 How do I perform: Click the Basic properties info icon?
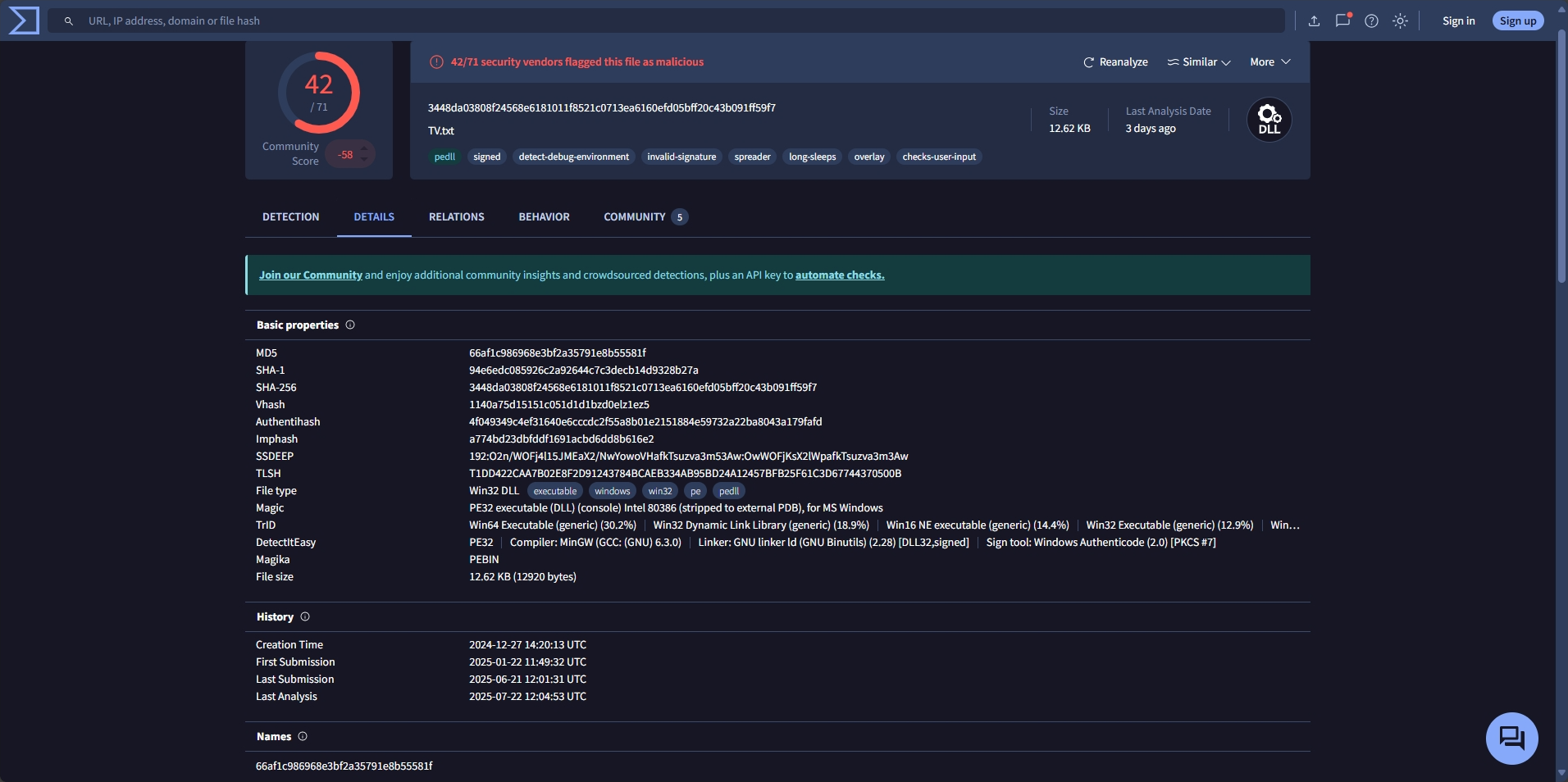pos(350,325)
